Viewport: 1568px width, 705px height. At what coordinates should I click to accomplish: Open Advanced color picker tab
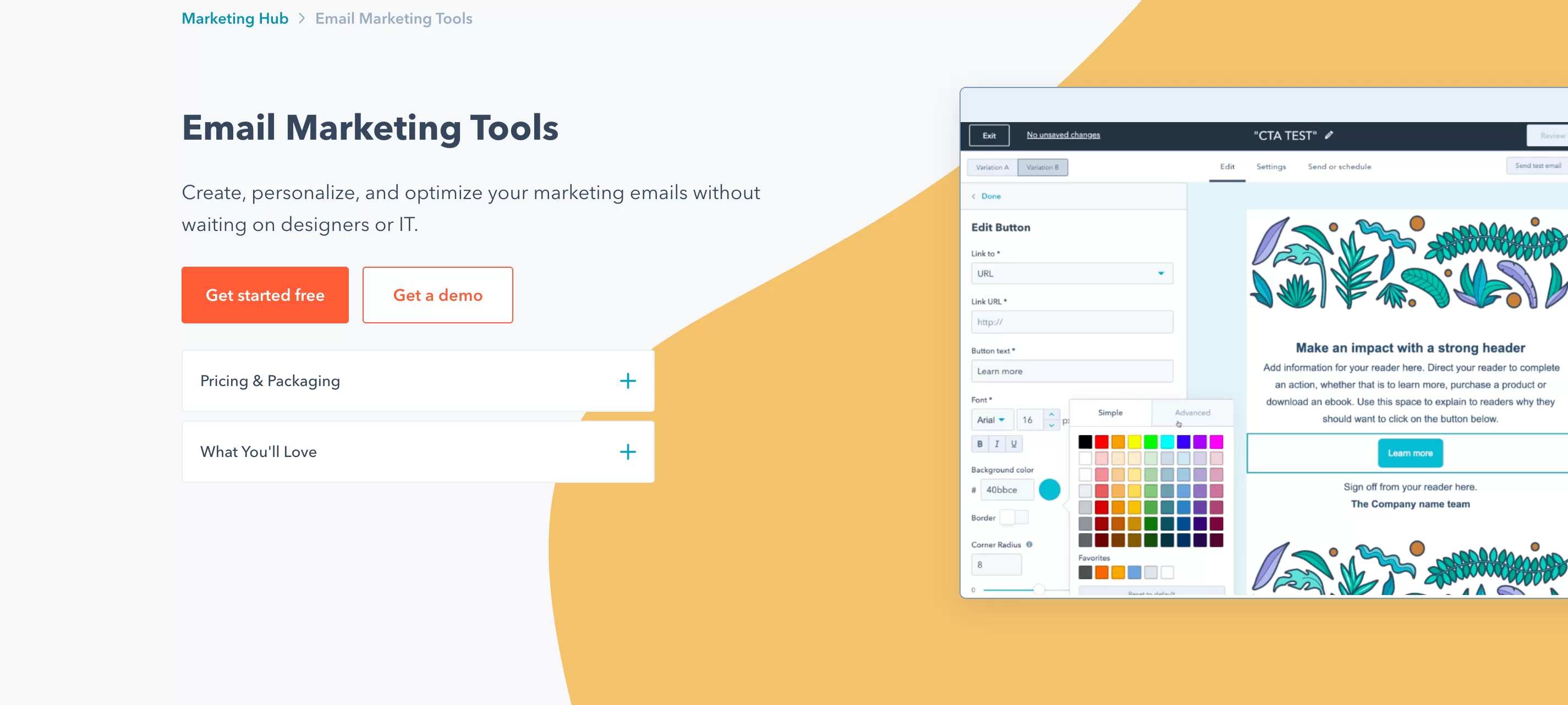pos(1192,412)
